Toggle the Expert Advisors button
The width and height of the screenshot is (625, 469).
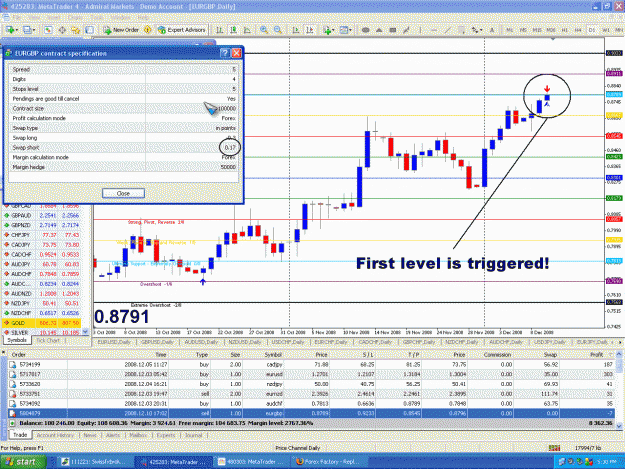pyautogui.click(x=181, y=30)
